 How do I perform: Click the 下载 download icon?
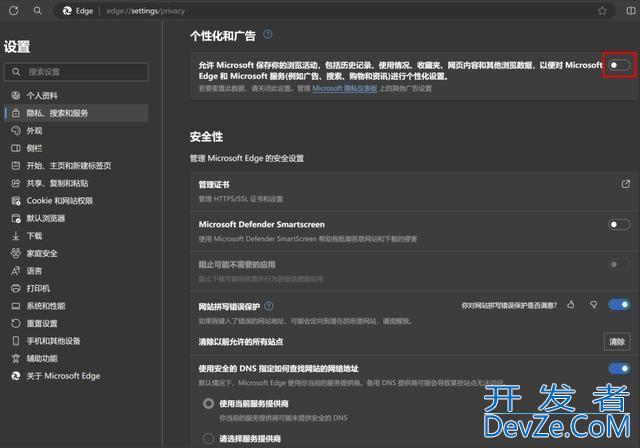click(x=16, y=236)
